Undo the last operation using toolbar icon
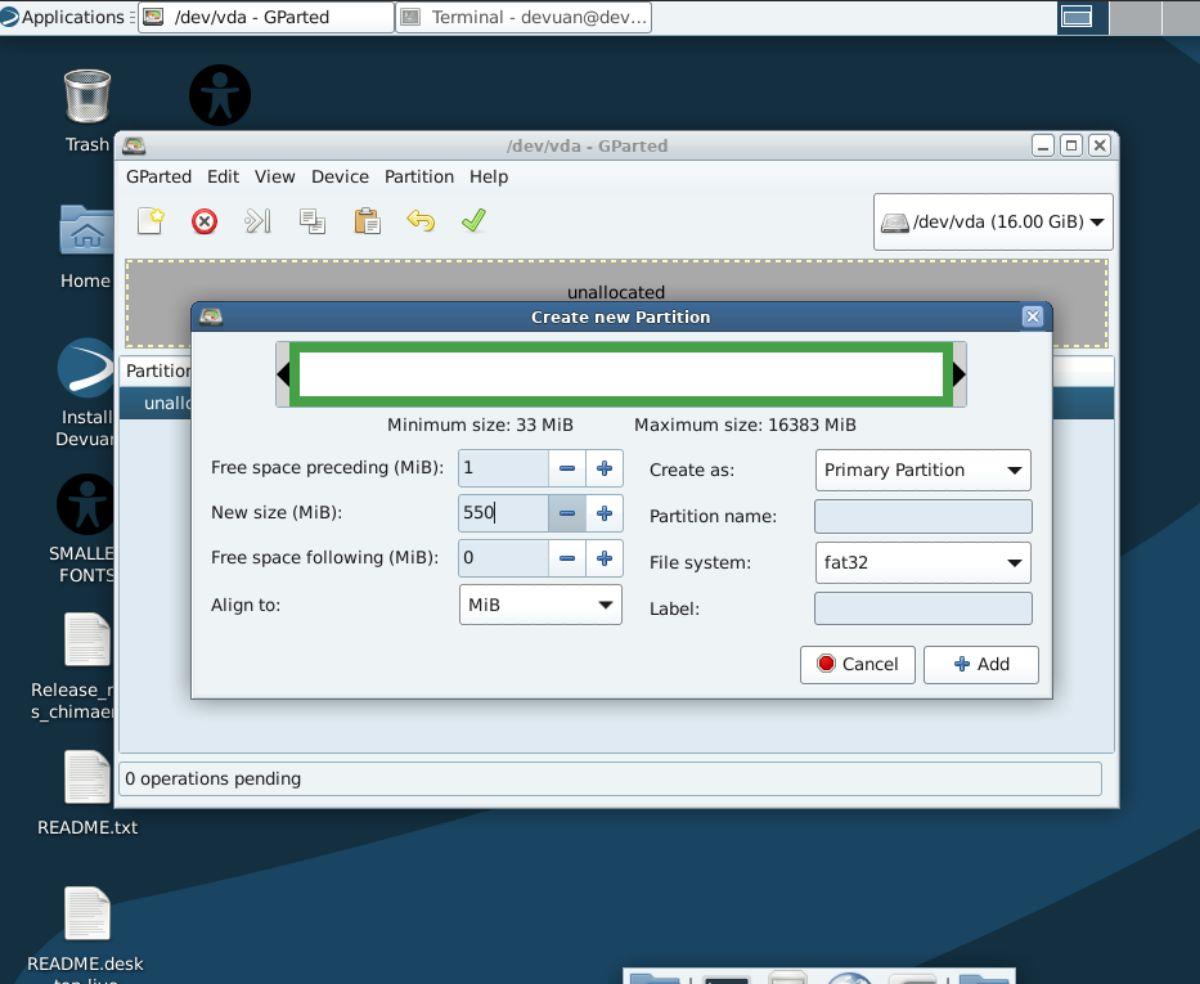This screenshot has height=984, width=1200. tap(420, 220)
